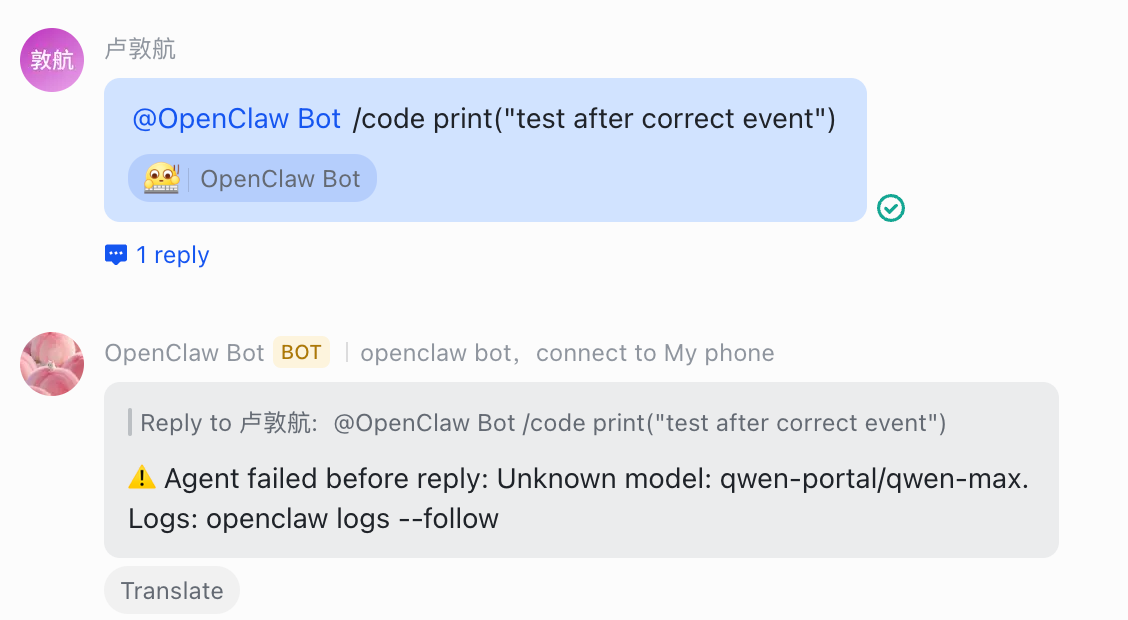Click the openclaw logs --follow line
This screenshot has width=1128, height=620.
click(x=313, y=519)
